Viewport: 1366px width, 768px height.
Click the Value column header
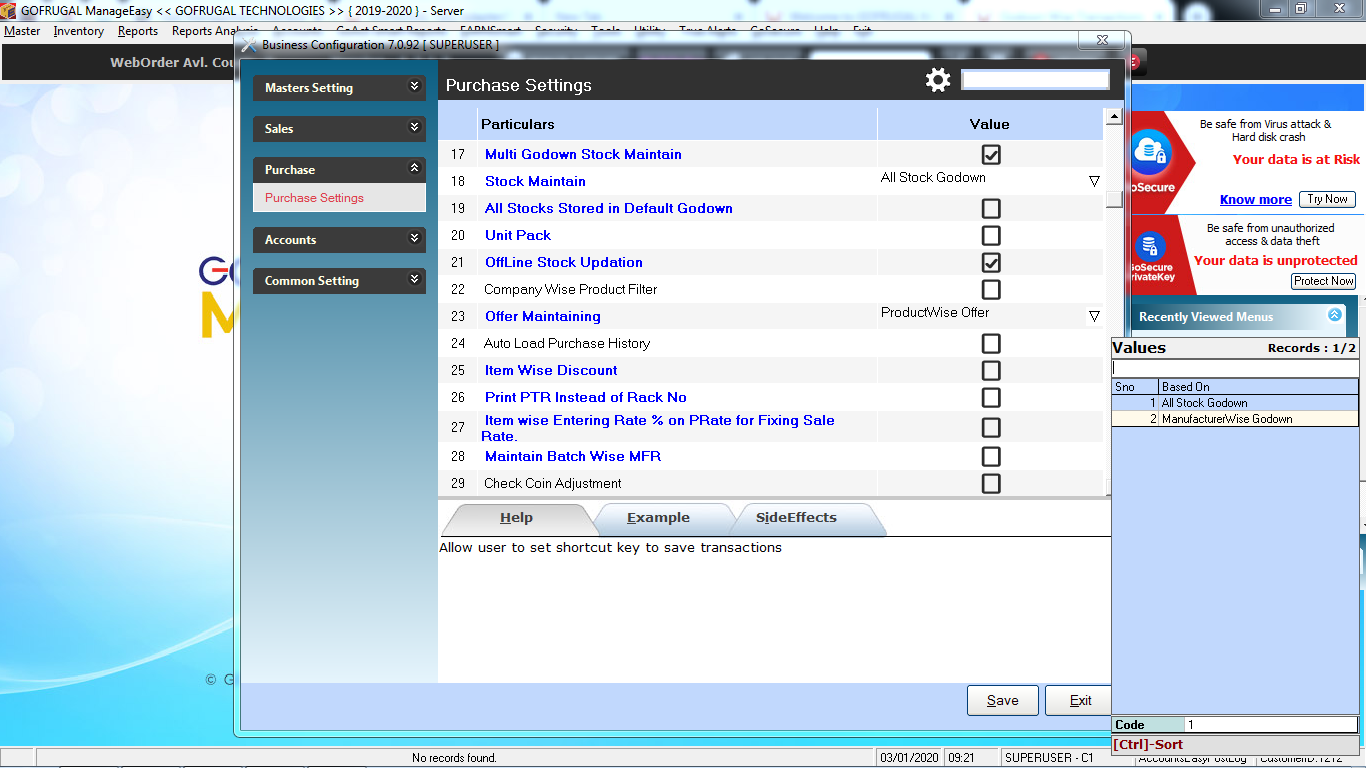click(x=990, y=124)
